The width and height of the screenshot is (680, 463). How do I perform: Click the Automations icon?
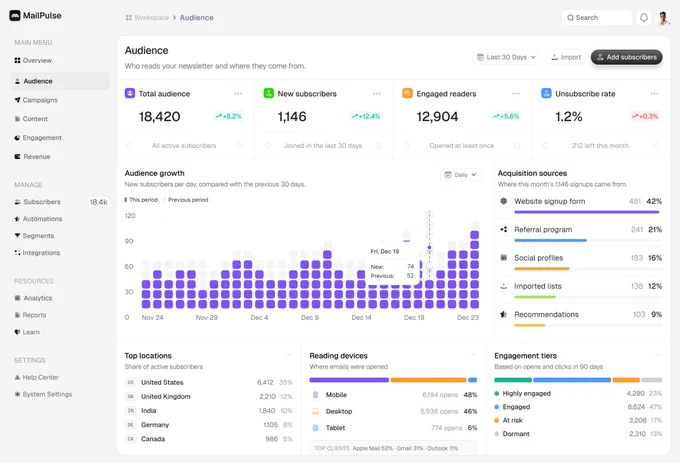(x=17, y=219)
